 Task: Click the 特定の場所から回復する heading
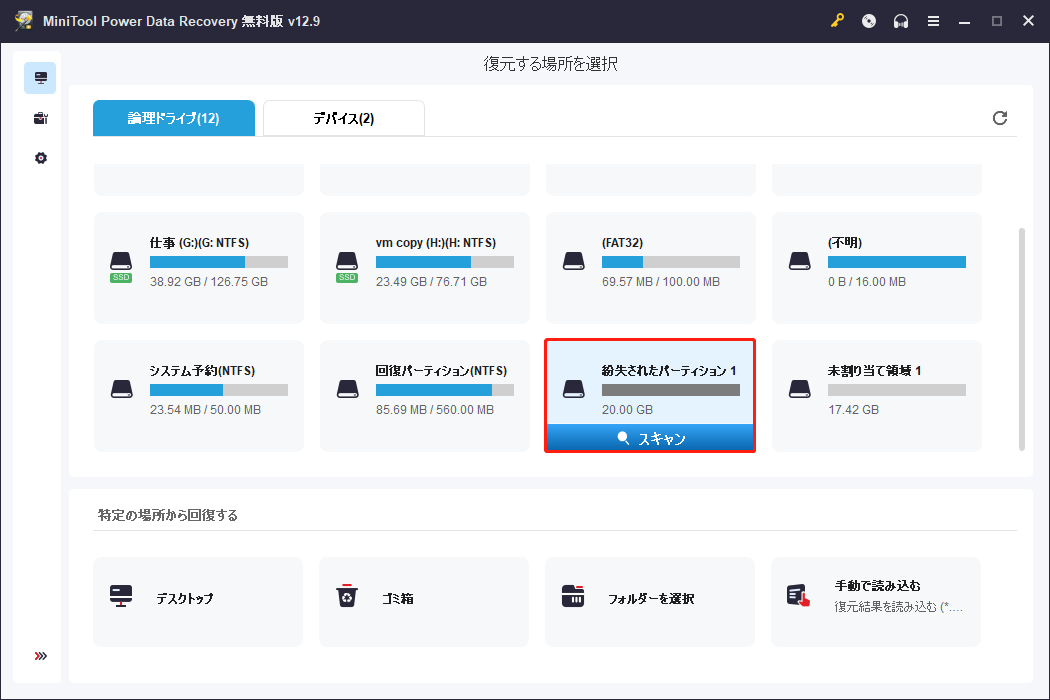[x=168, y=515]
